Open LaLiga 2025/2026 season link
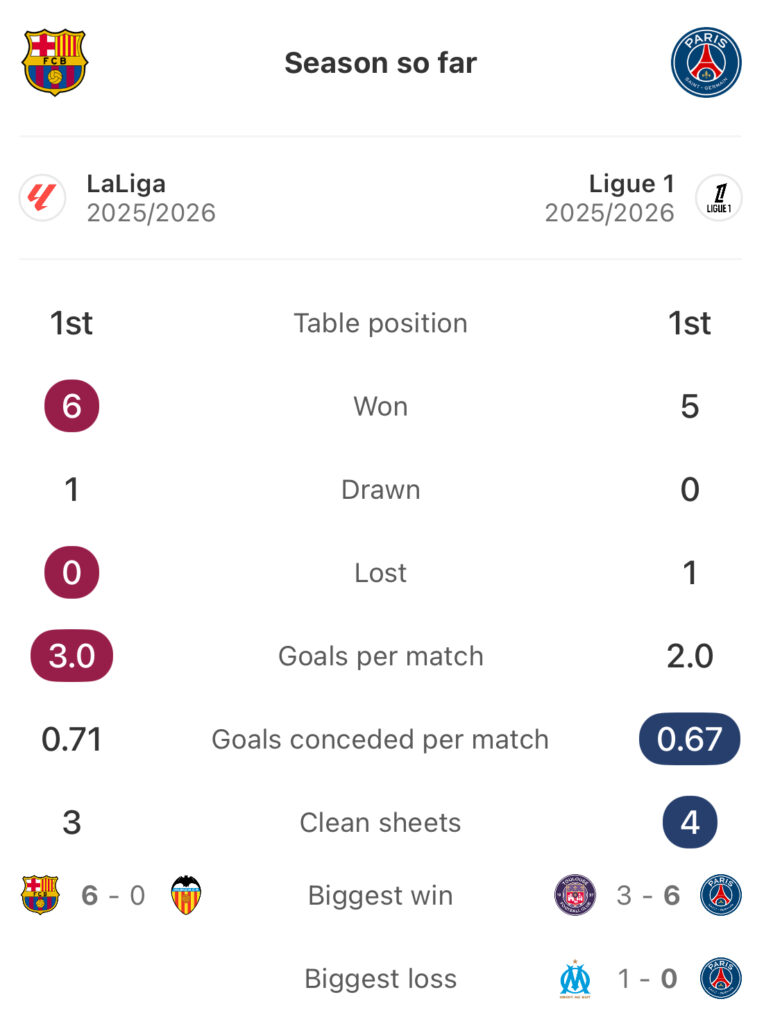 coord(150,198)
